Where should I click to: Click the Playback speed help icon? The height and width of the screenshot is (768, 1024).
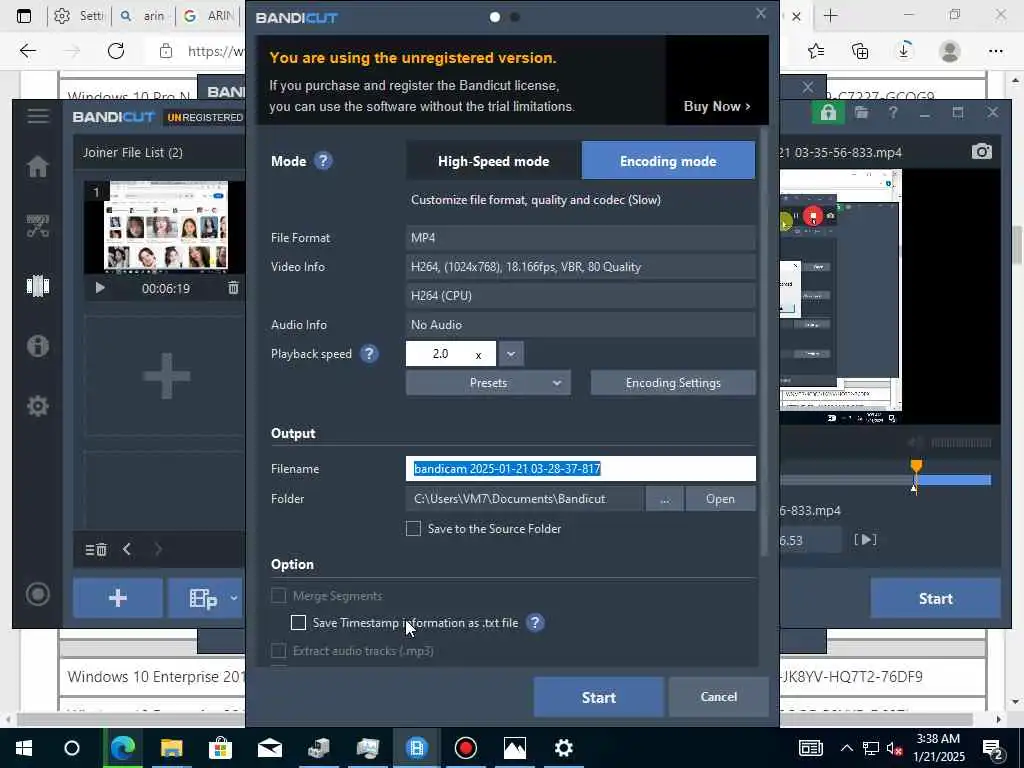[x=369, y=354]
